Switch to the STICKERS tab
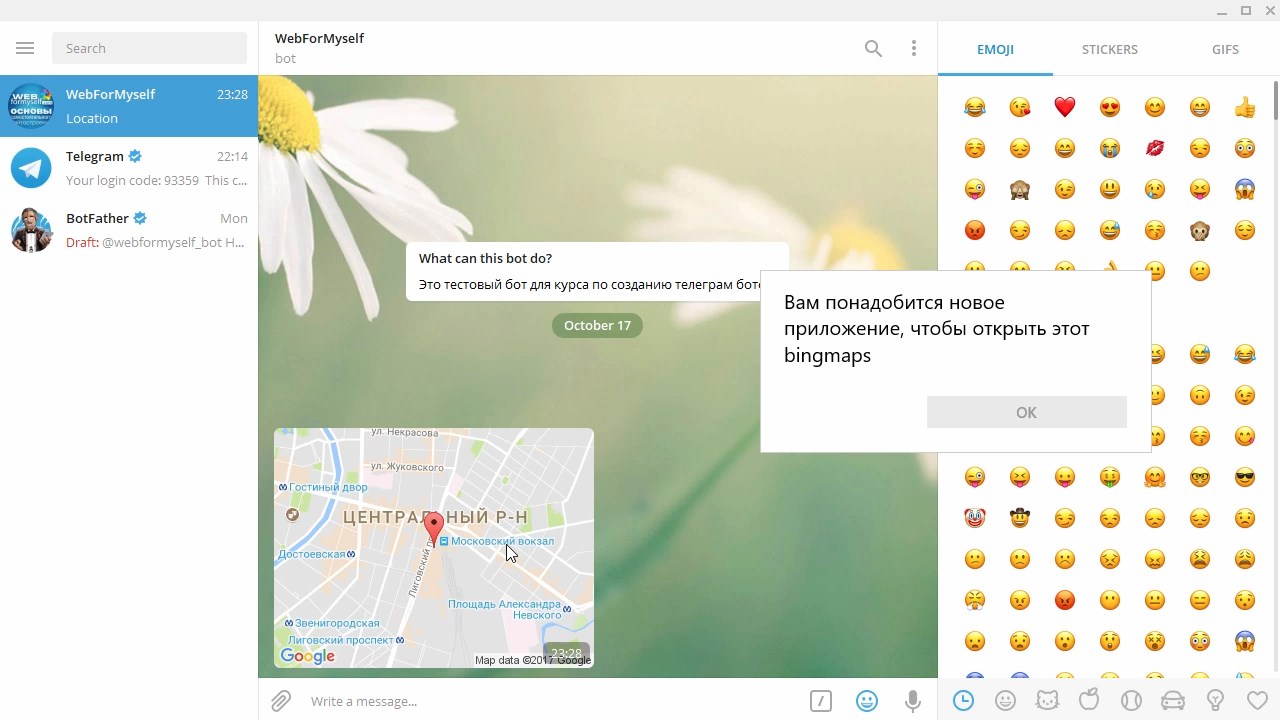Image resolution: width=1280 pixels, height=720 pixels. [1109, 49]
